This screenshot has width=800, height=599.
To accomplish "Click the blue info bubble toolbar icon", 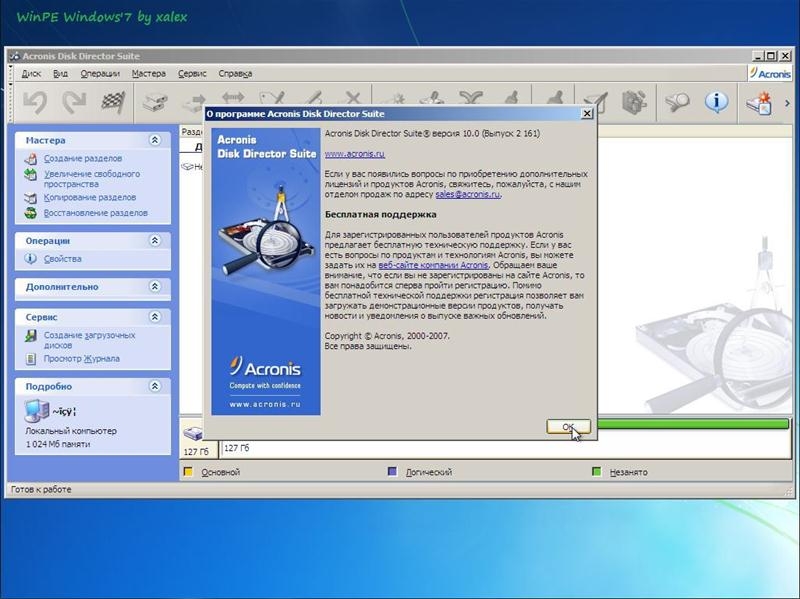I will click(716, 102).
